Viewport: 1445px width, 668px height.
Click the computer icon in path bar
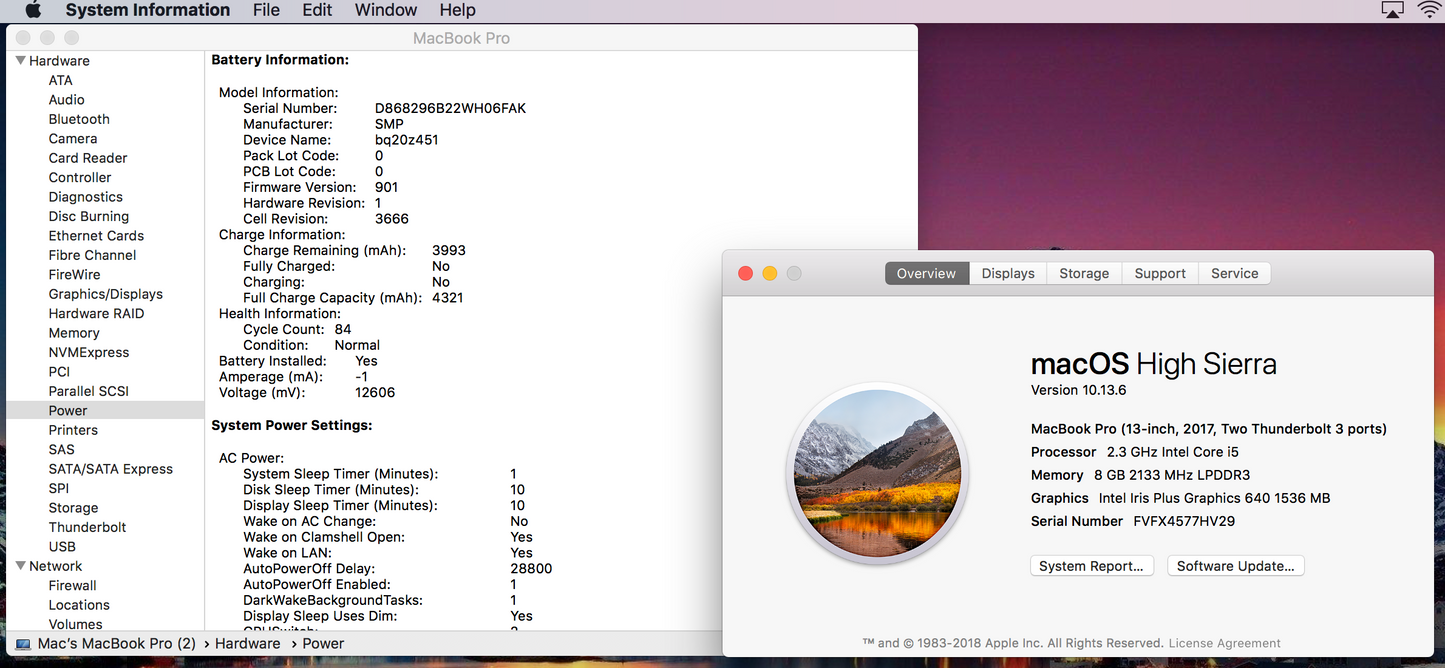(23, 644)
